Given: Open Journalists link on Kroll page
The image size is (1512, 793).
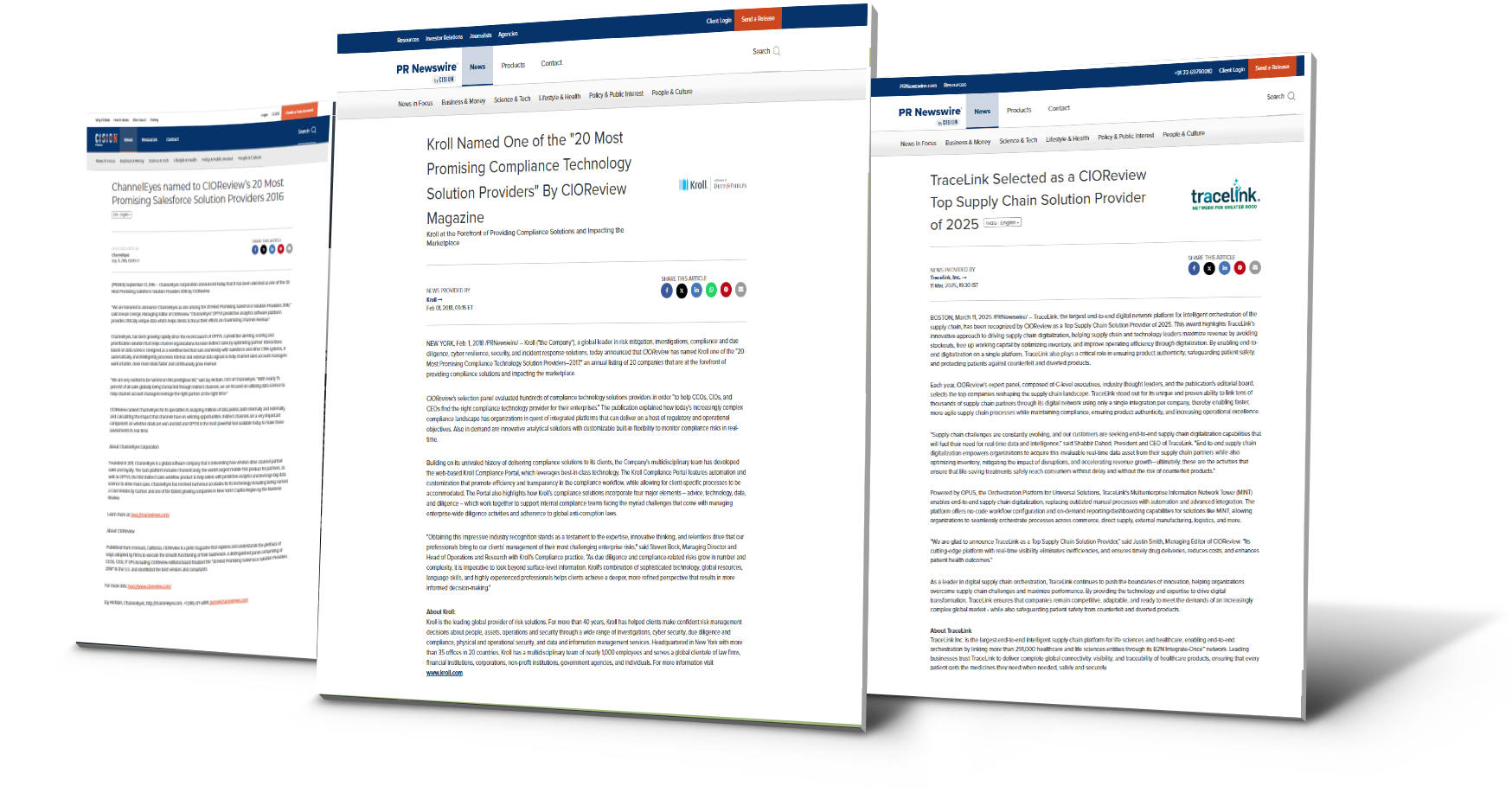Looking at the screenshot, I should tap(481, 35).
